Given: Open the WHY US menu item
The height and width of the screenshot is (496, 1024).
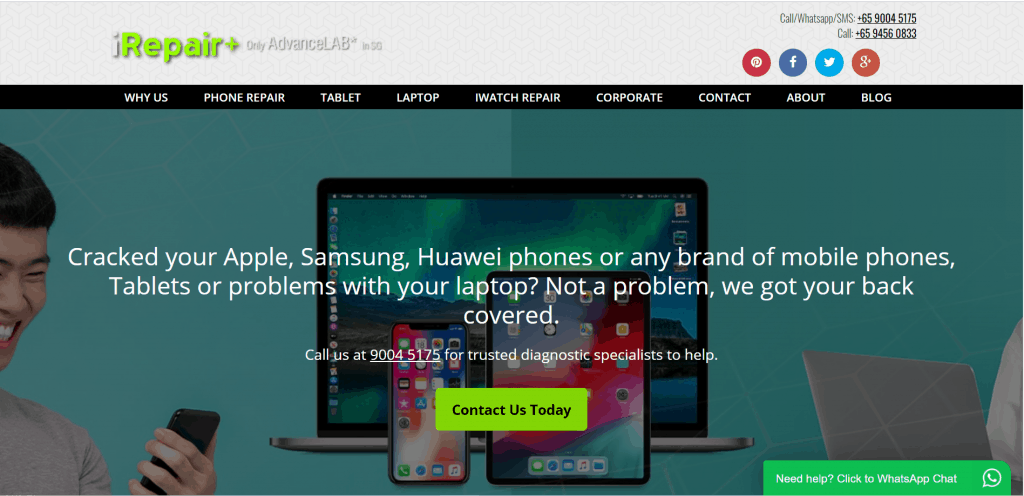Looking at the screenshot, I should click(x=146, y=98).
